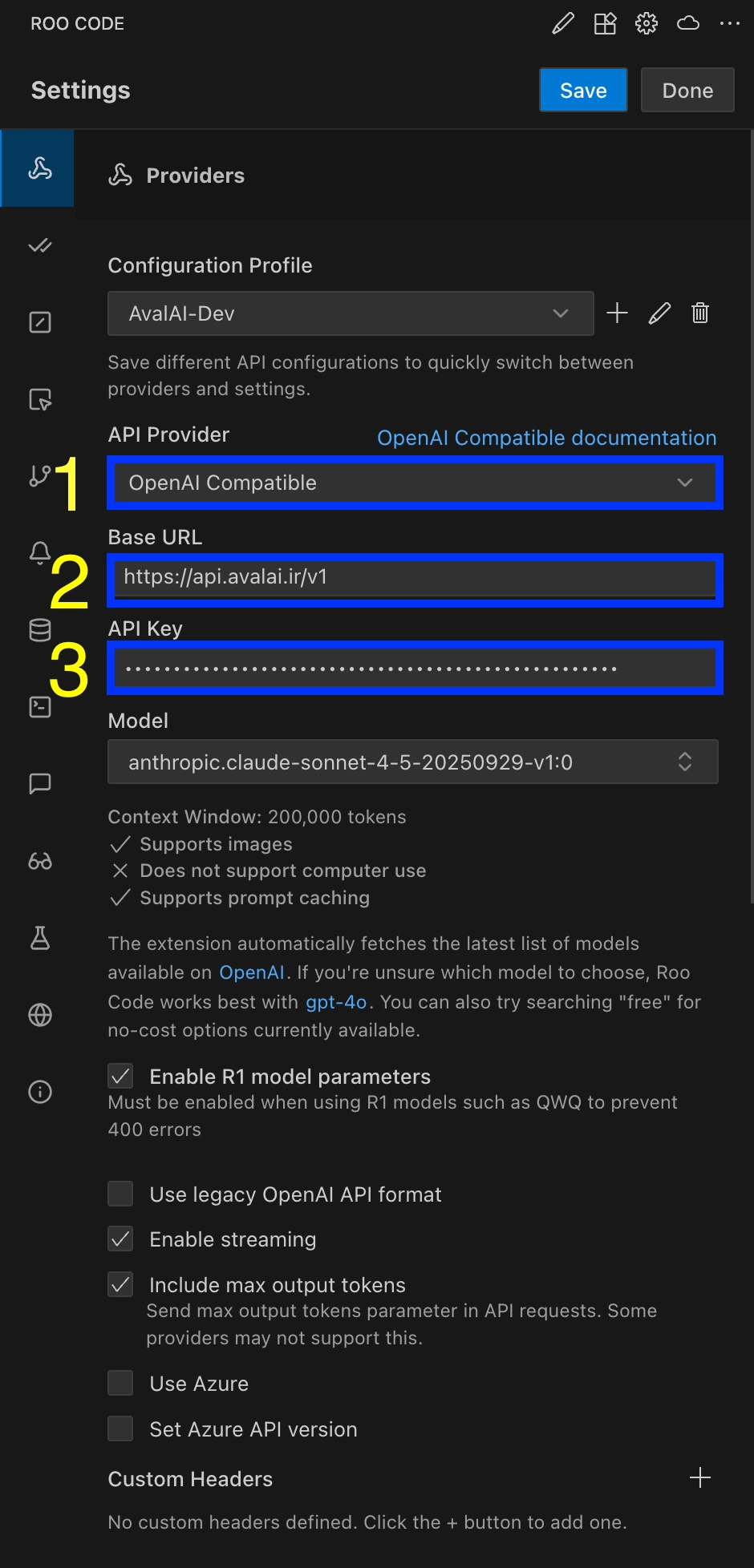Disable the Enable streaming checkbox
This screenshot has width=754, height=1568.
pyautogui.click(x=120, y=1239)
